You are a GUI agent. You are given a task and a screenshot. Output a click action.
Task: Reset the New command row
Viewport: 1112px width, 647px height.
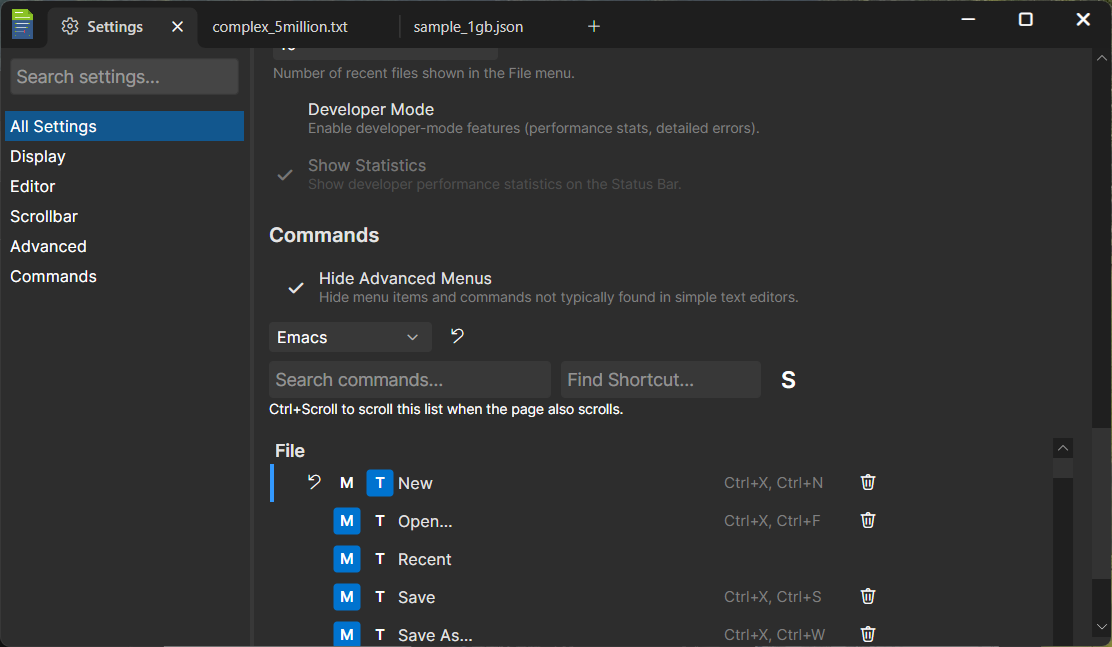click(x=314, y=482)
